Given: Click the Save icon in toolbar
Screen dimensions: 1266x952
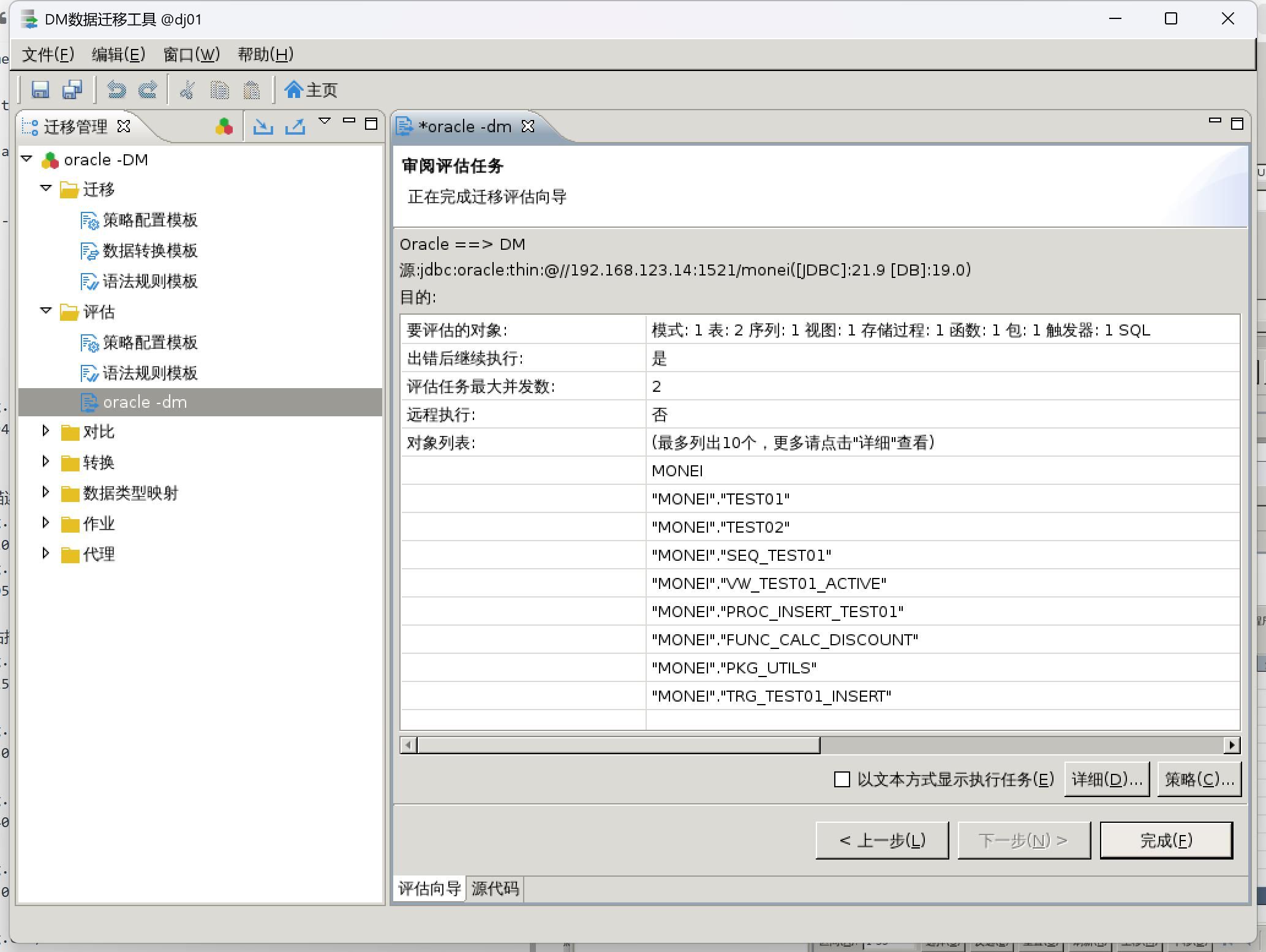Looking at the screenshot, I should (x=40, y=90).
